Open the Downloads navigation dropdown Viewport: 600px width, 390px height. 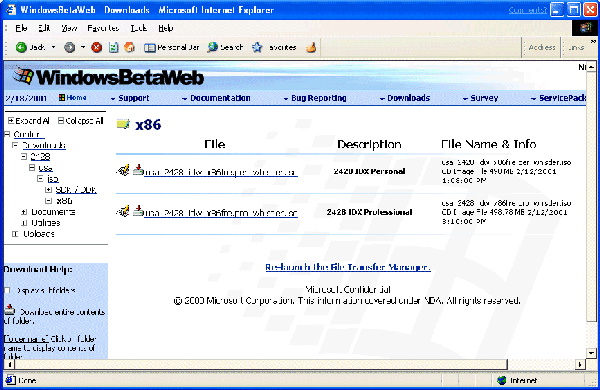point(405,98)
